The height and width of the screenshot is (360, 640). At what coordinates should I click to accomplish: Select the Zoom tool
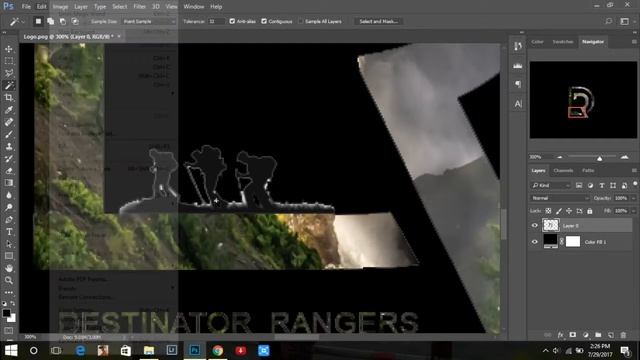pyautogui.click(x=9, y=280)
